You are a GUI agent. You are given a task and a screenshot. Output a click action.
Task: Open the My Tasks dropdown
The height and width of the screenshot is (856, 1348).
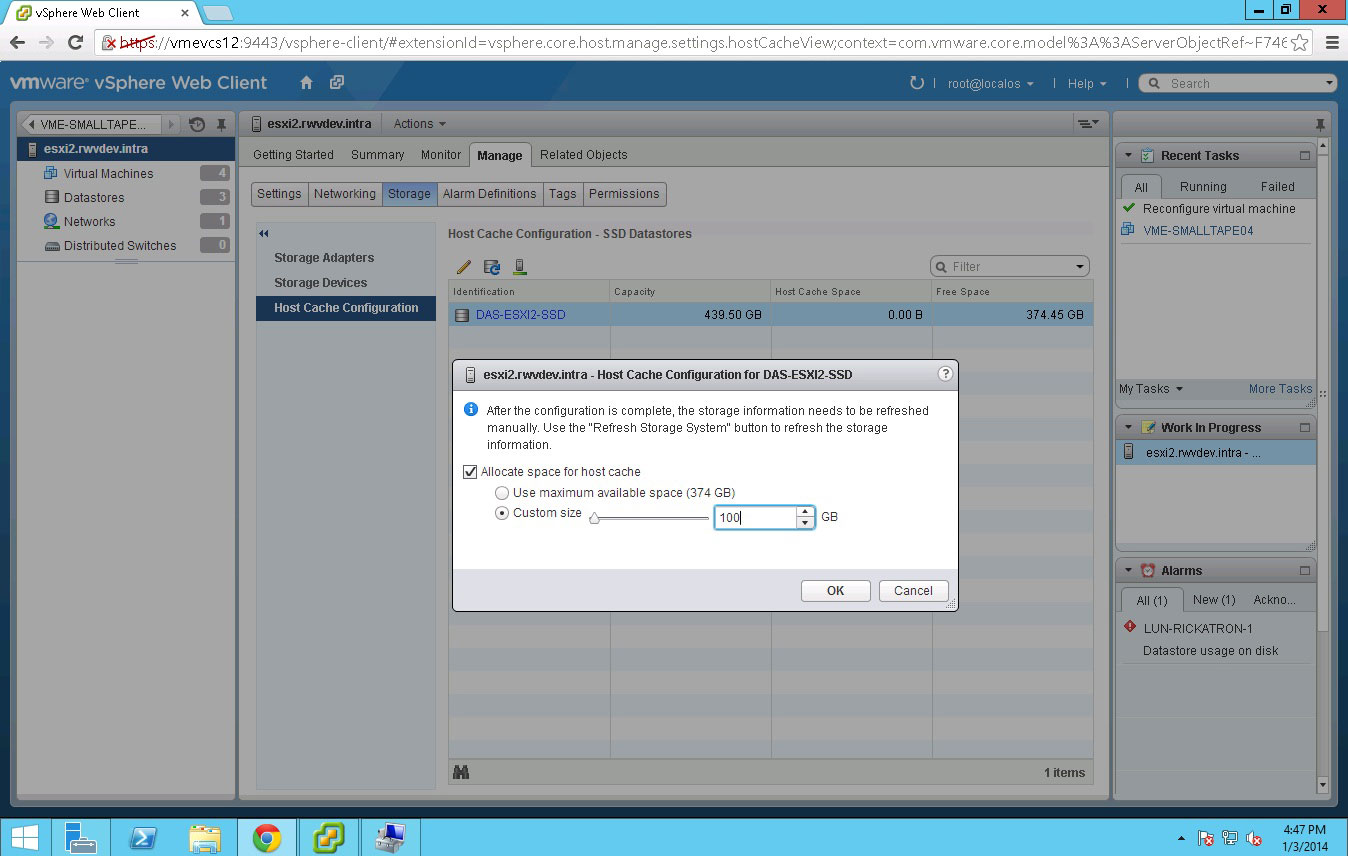[1151, 389]
